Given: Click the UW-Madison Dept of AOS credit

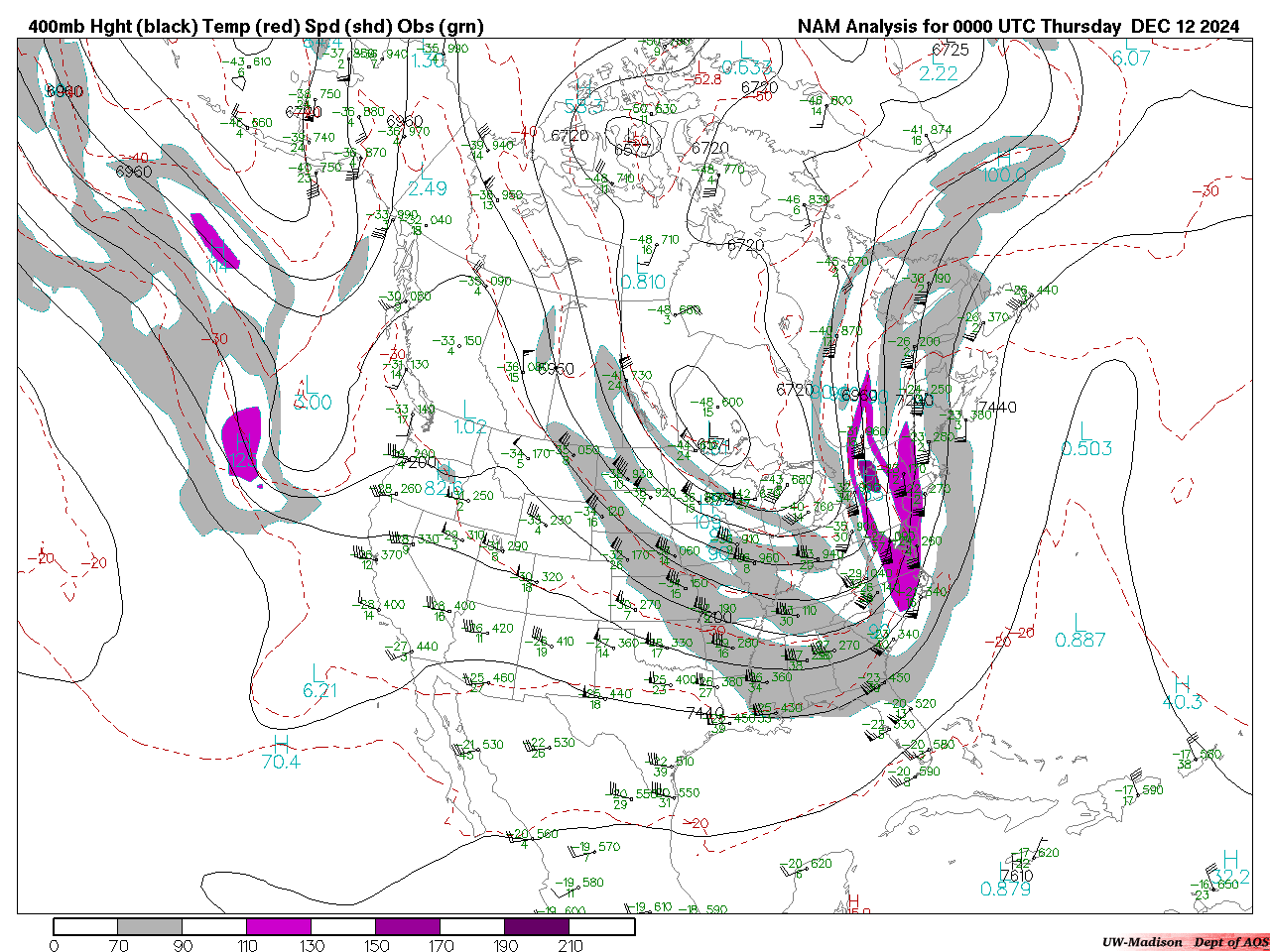Looking at the screenshot, I should (x=1185, y=941).
